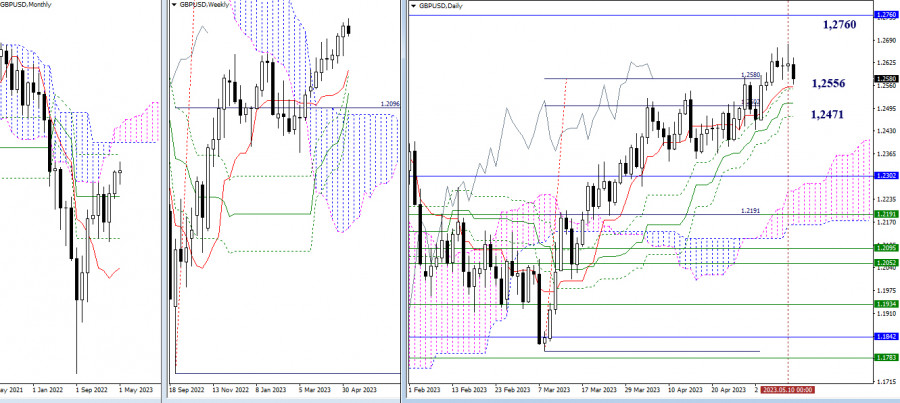900x403 pixels.
Task: Click the 1 Jan 2022 date on Monthly axis
Action: tap(48, 390)
